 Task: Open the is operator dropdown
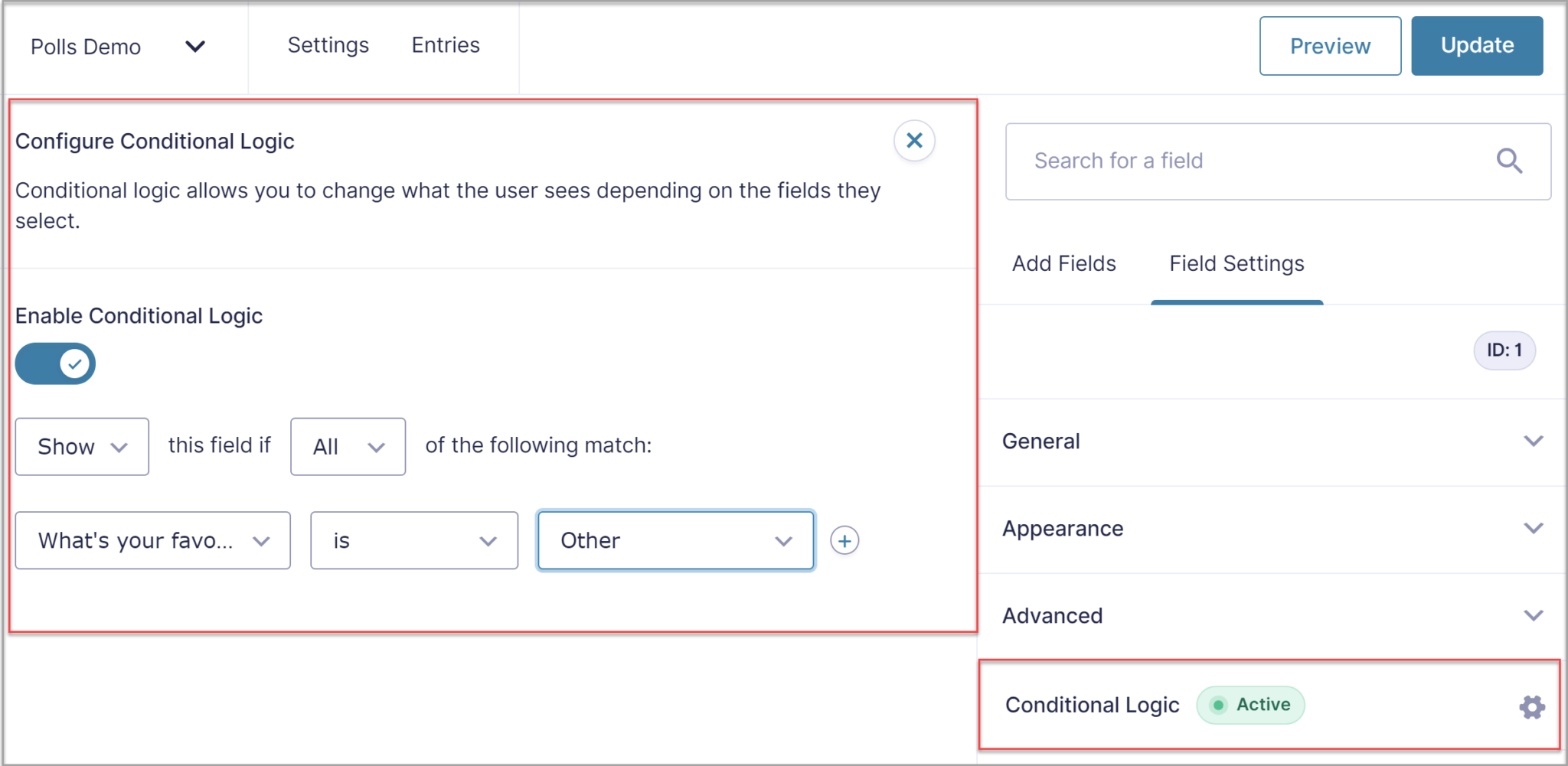coord(413,540)
